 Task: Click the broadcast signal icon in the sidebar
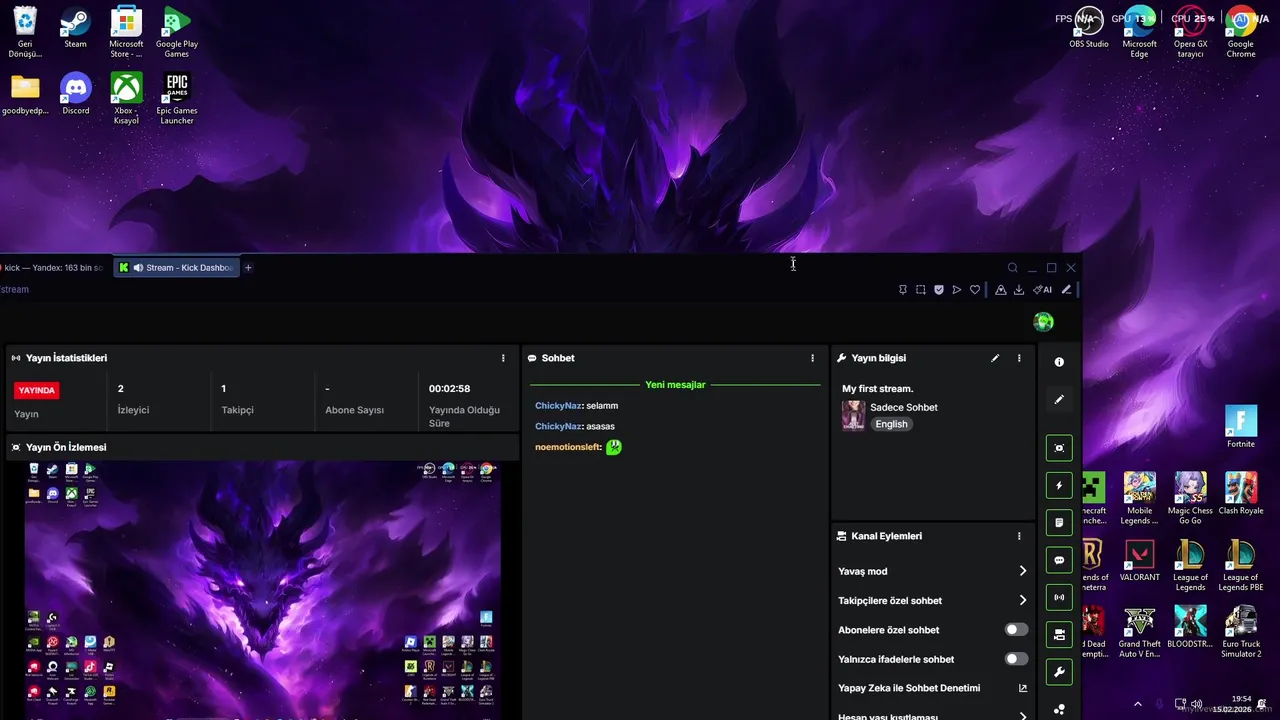coord(1059,597)
